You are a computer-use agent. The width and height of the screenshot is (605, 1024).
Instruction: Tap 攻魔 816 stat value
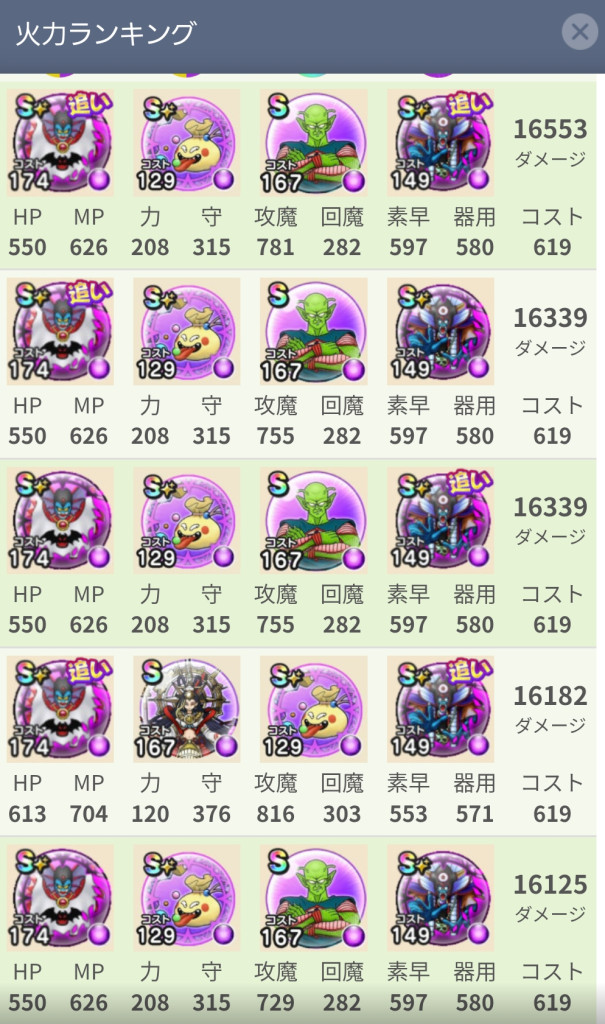coord(275,814)
